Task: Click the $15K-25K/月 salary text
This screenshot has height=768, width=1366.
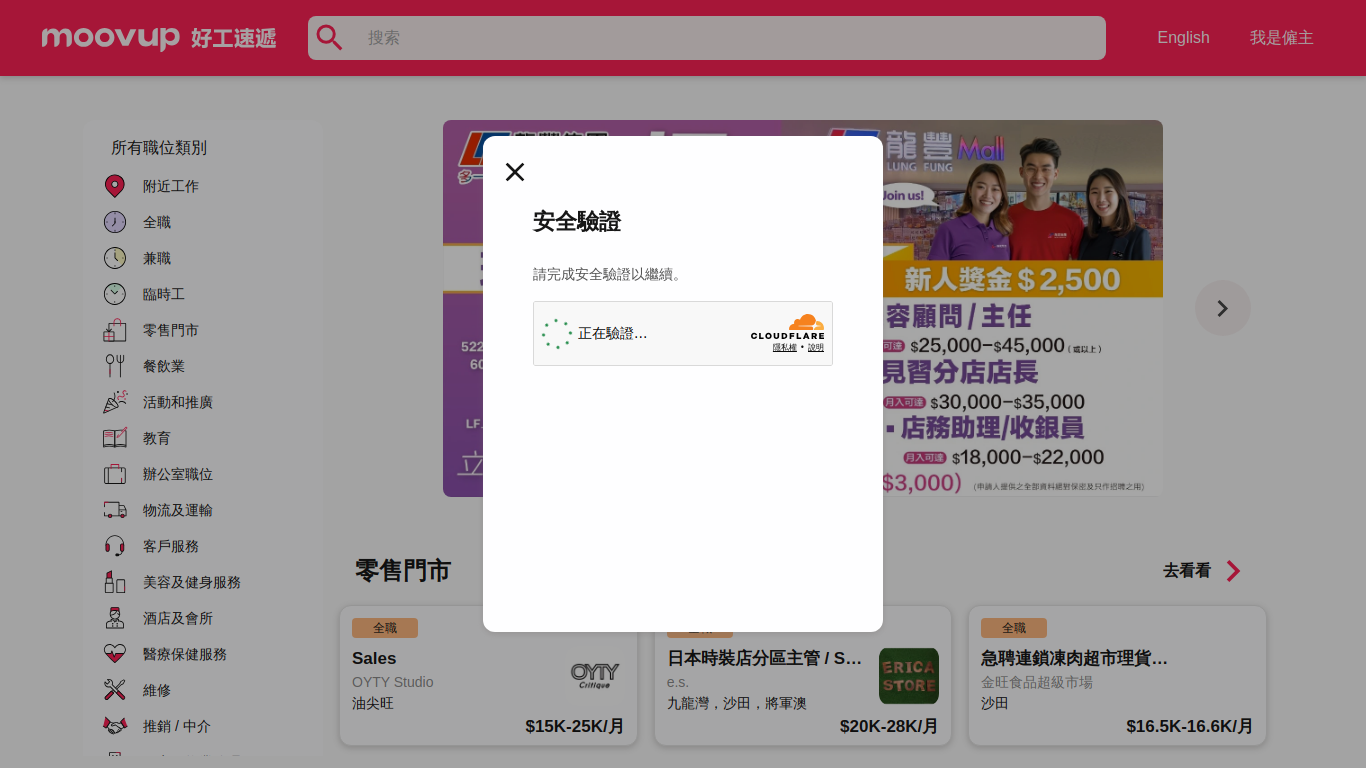Action: tap(575, 726)
